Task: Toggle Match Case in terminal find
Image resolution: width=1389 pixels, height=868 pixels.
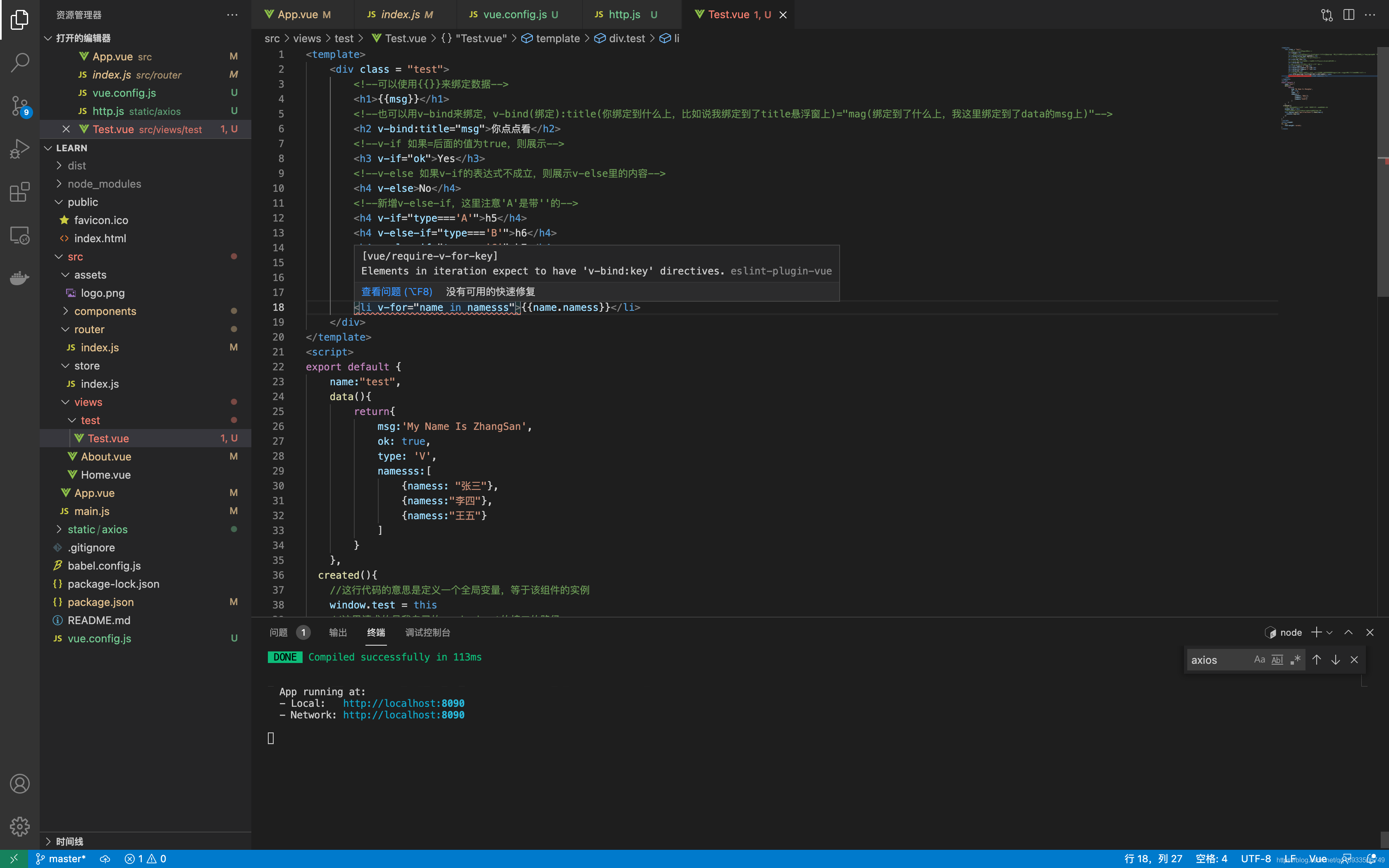Action: pos(1259,660)
